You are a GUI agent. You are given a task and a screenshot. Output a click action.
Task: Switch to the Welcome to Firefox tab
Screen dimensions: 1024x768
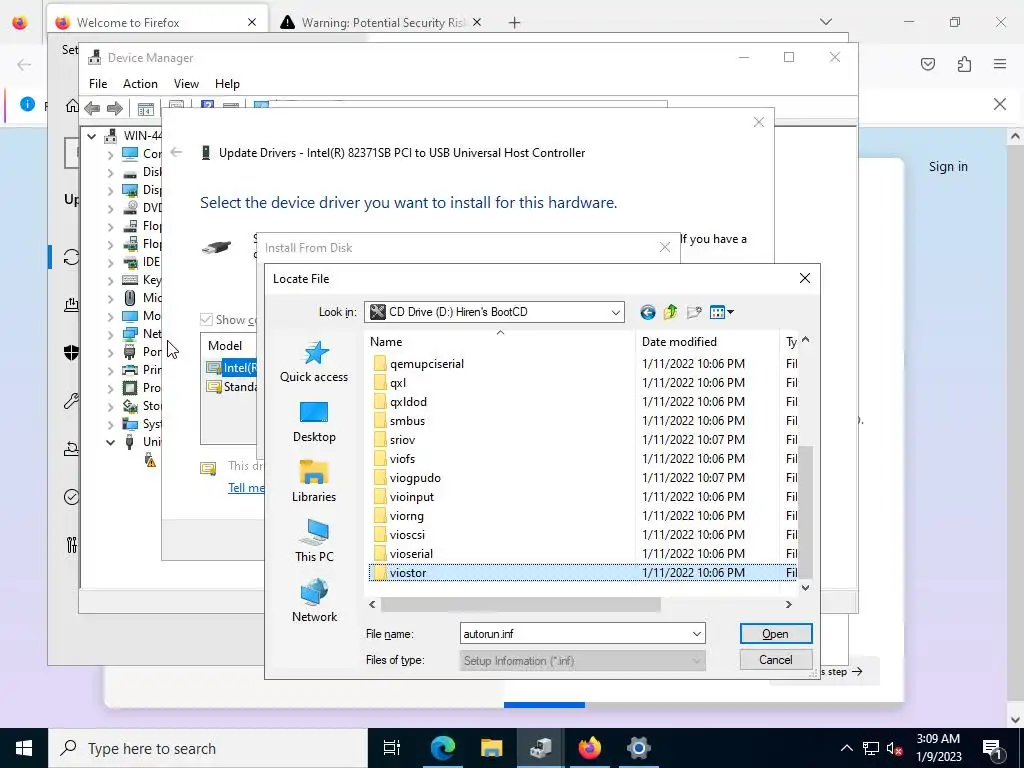coord(157,23)
